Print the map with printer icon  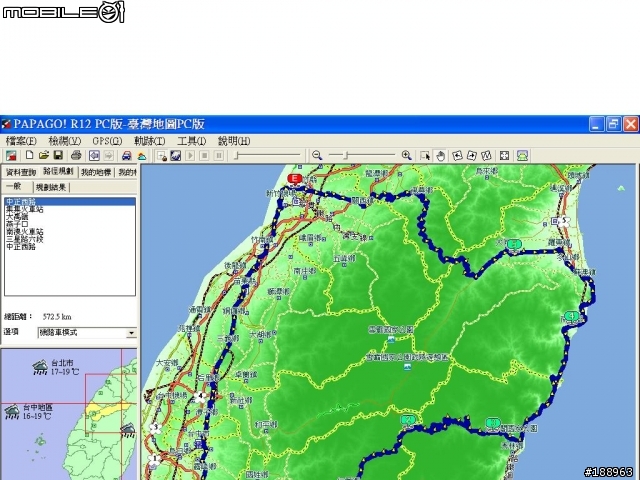click(76, 156)
